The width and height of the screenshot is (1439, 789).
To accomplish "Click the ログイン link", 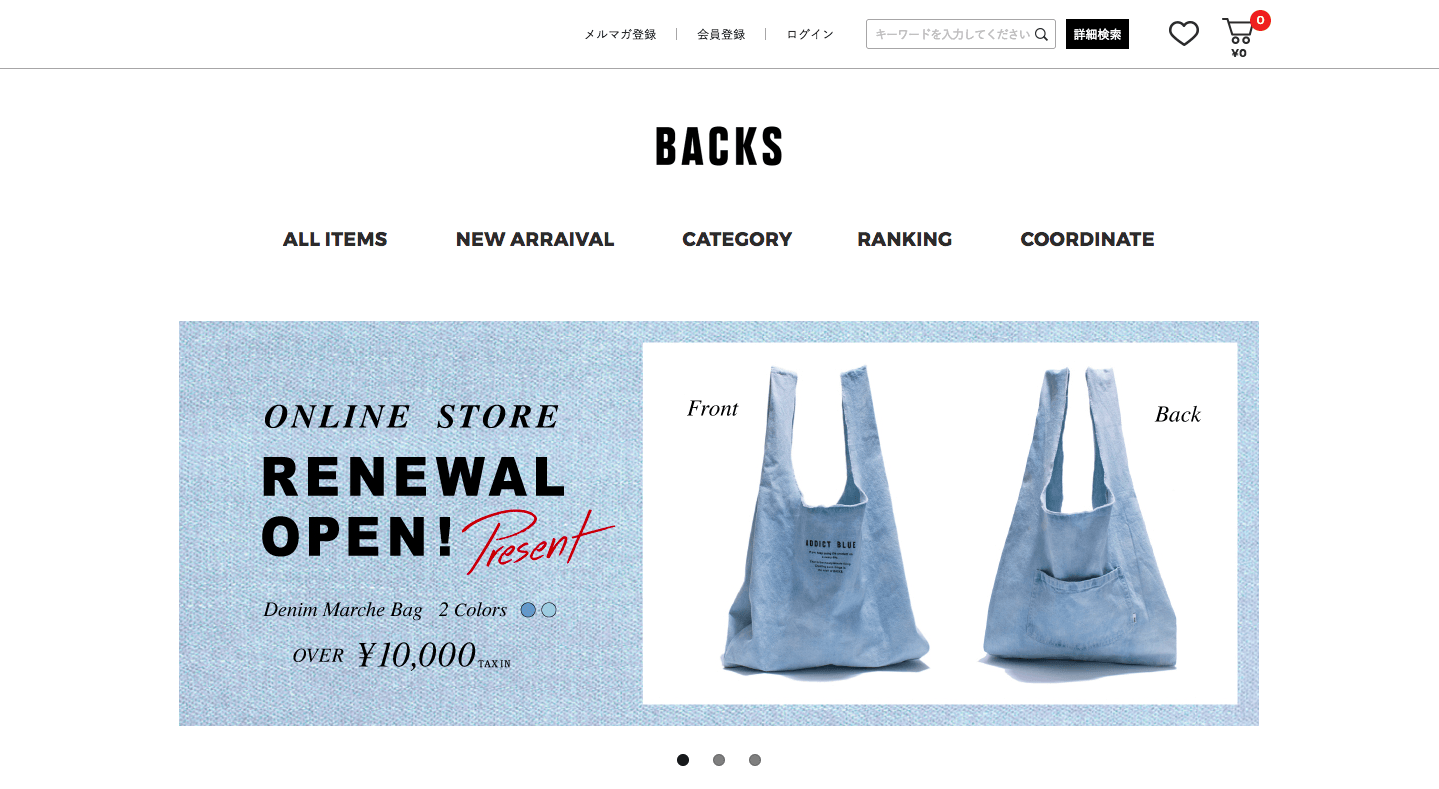I will [810, 34].
